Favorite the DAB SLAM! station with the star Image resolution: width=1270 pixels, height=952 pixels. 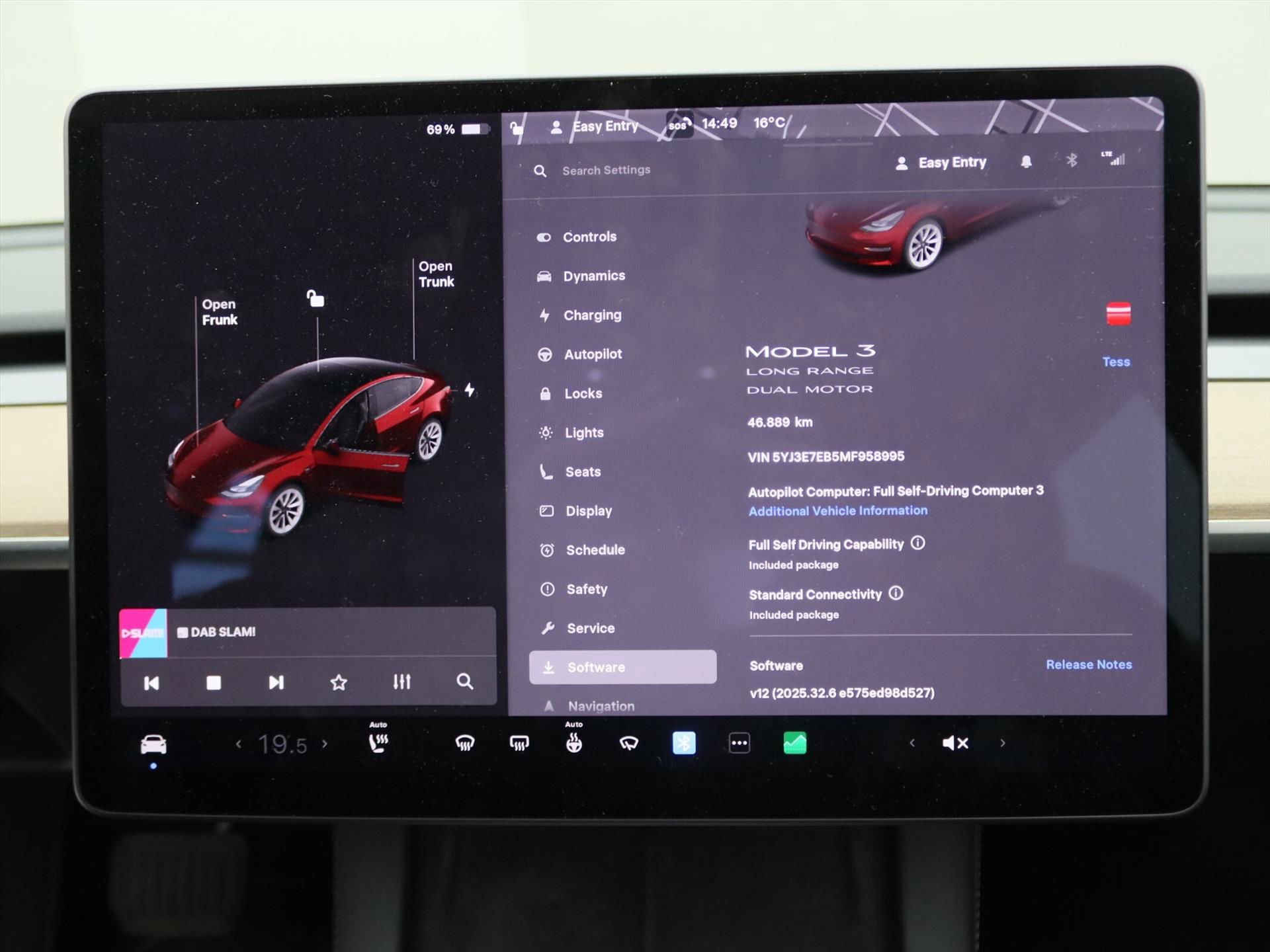coord(339,682)
